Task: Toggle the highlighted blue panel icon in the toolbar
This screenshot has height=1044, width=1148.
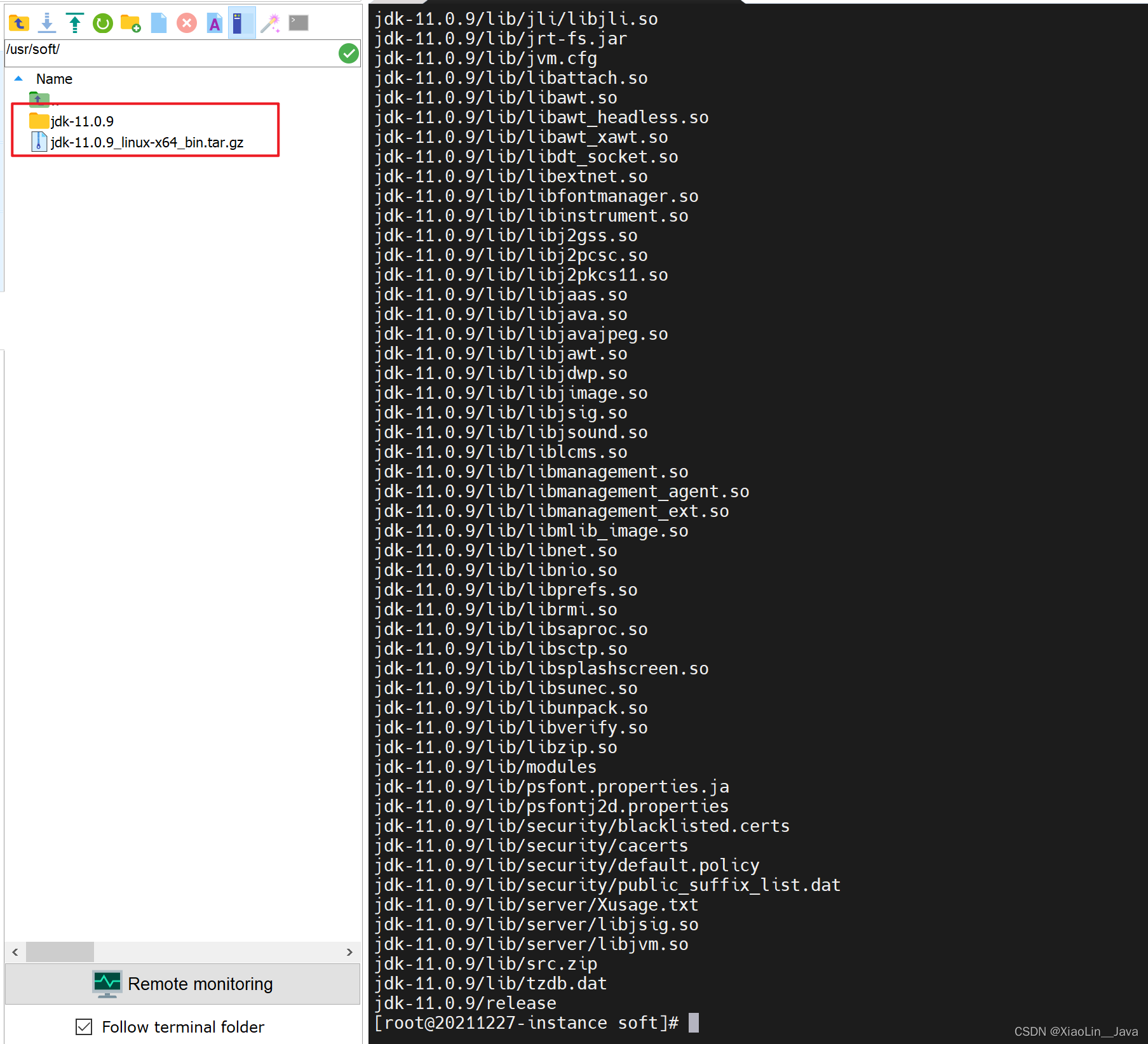Action: click(241, 23)
